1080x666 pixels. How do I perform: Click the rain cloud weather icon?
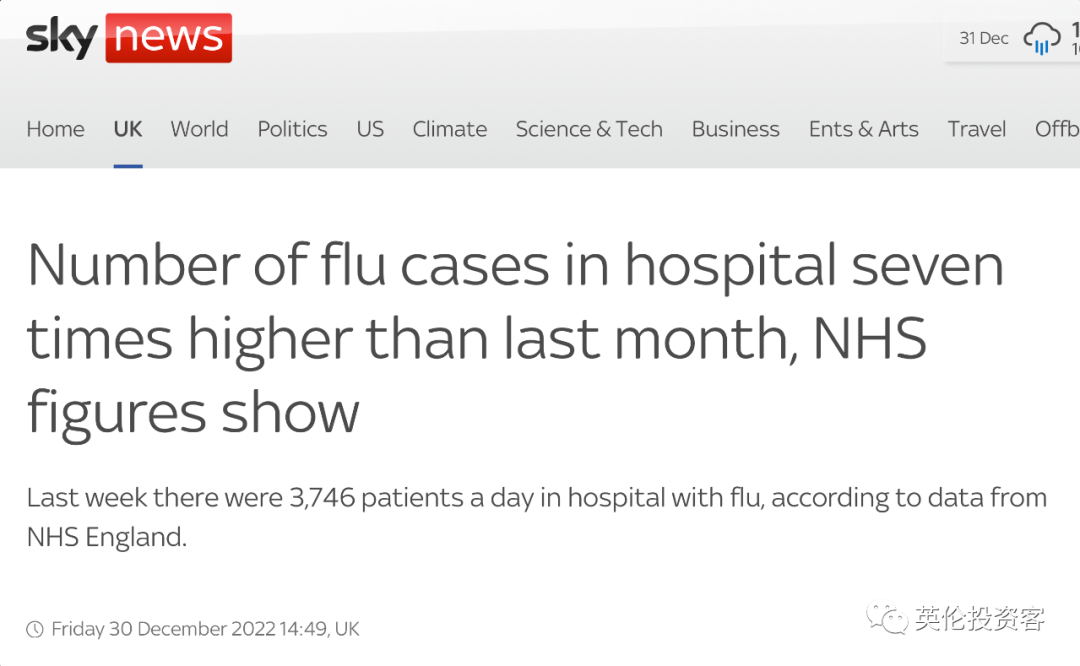click(1041, 38)
